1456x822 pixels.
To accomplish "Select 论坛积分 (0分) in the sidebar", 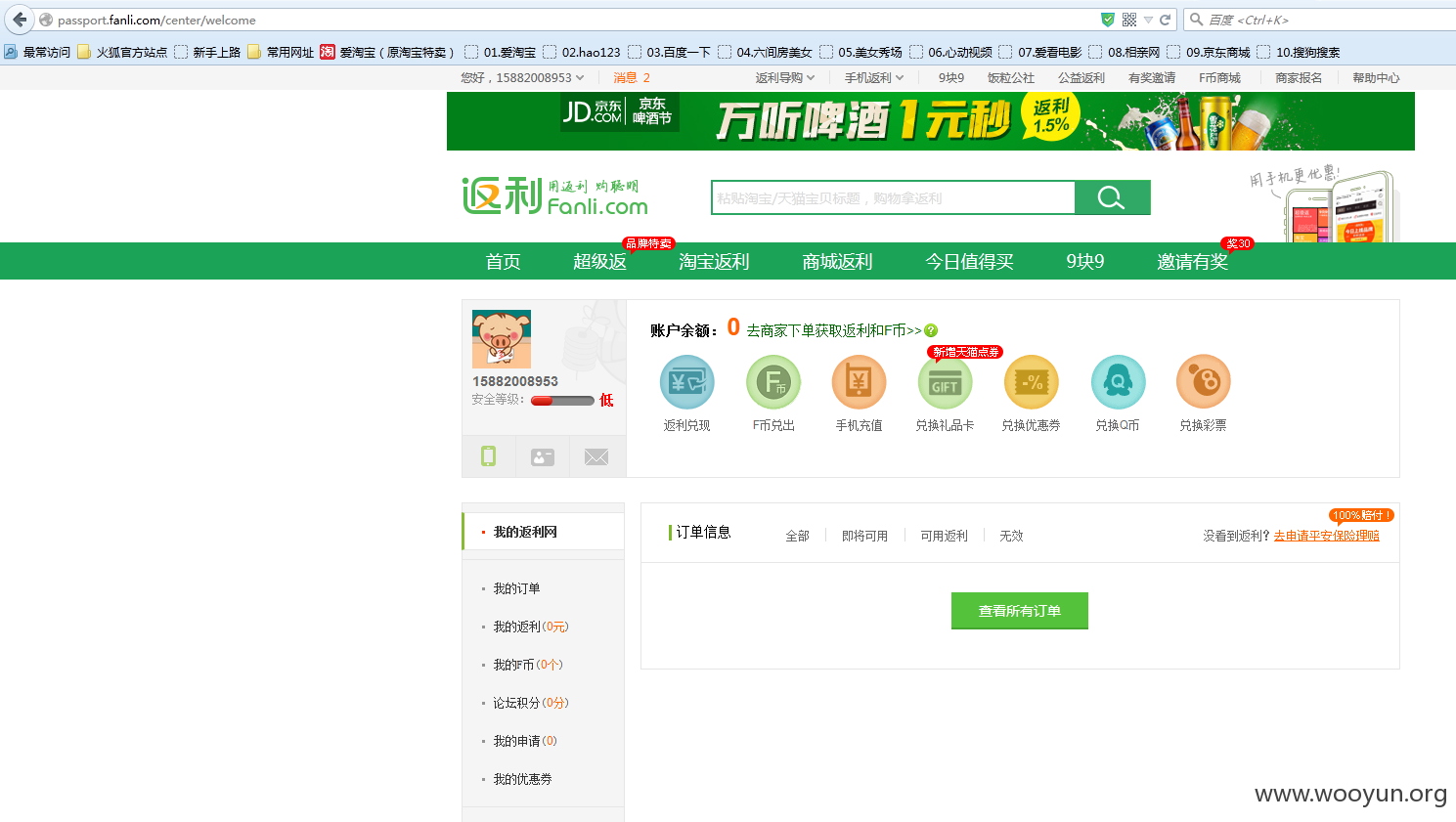I will click(530, 703).
